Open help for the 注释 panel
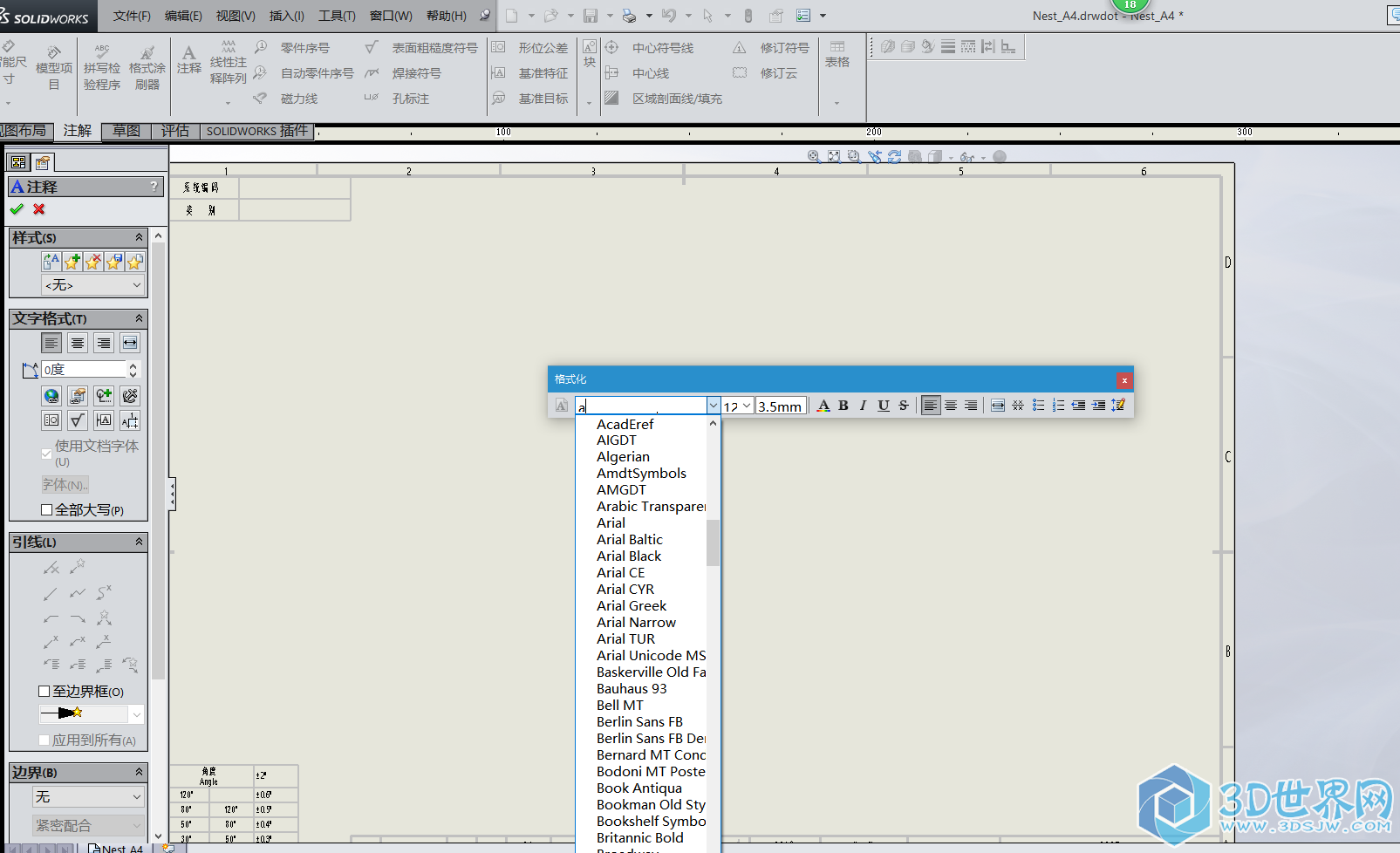The width and height of the screenshot is (1400, 853). pos(154,186)
